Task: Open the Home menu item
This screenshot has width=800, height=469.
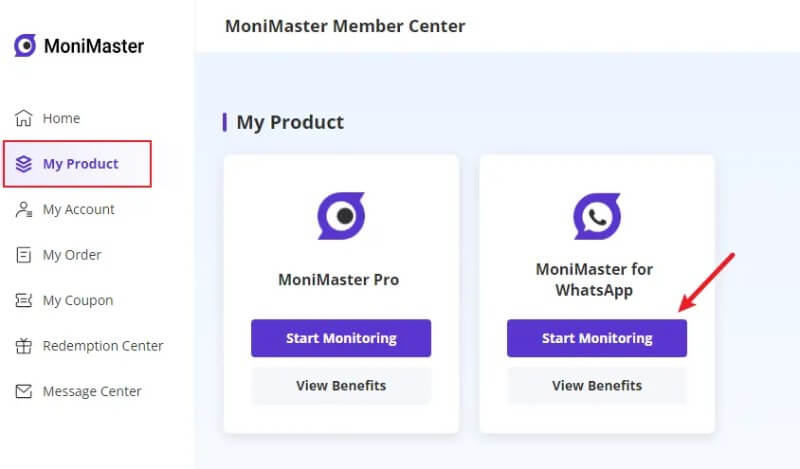Action: (x=61, y=118)
